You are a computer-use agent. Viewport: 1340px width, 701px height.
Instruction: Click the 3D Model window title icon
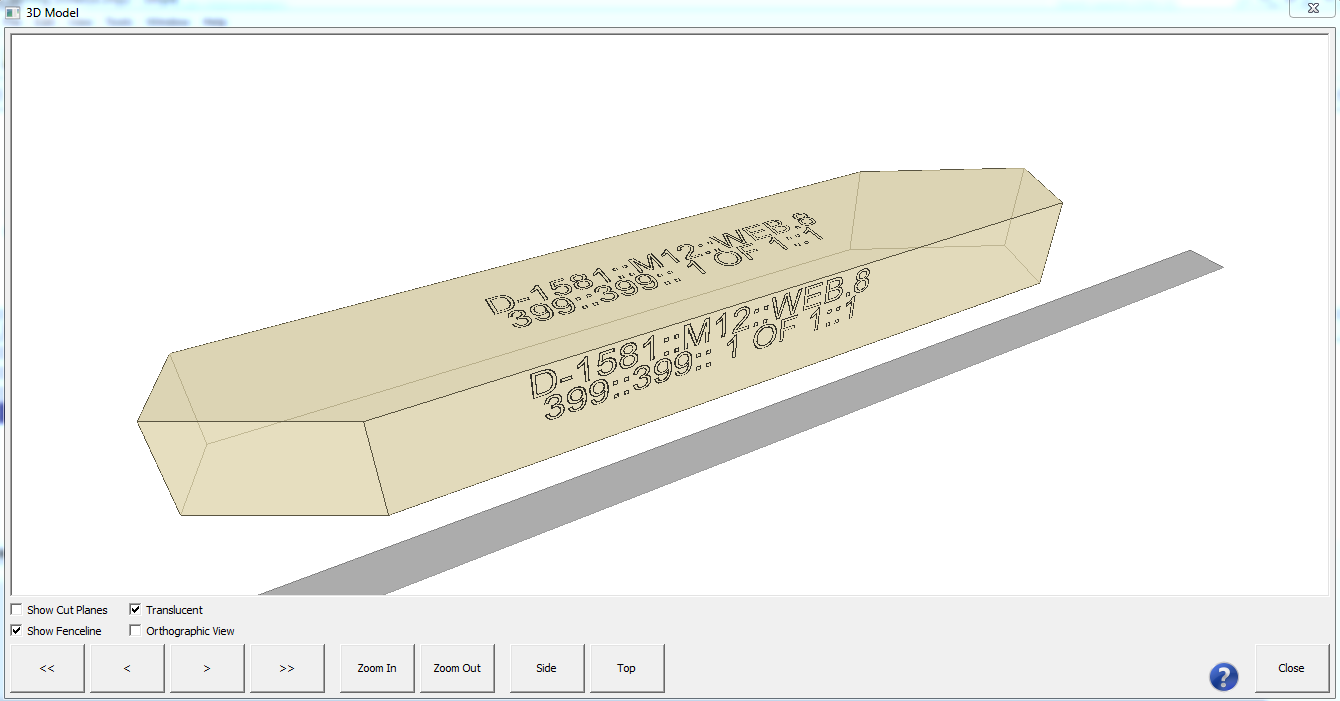12,12
